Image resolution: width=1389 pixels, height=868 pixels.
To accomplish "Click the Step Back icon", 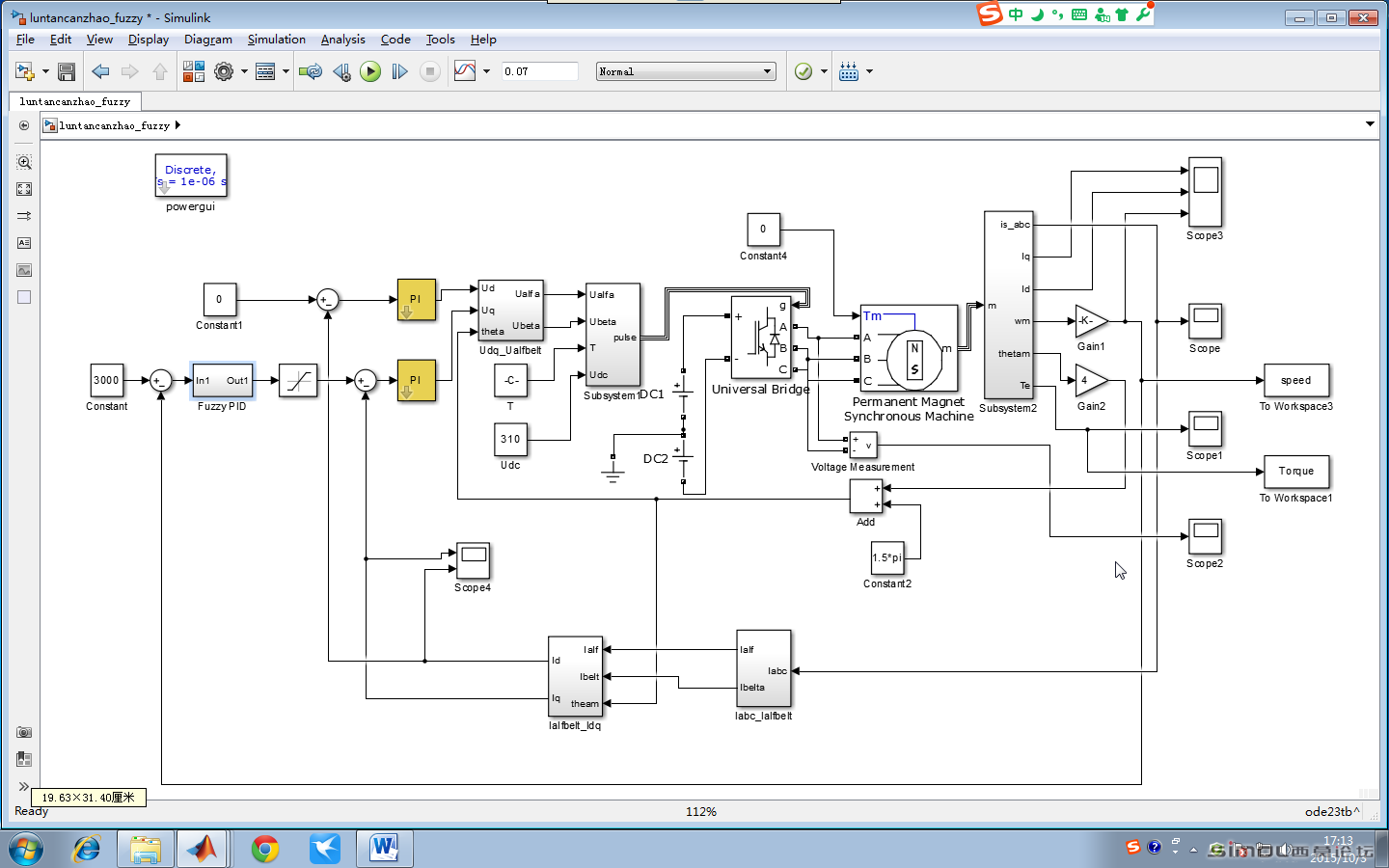I will (341, 71).
